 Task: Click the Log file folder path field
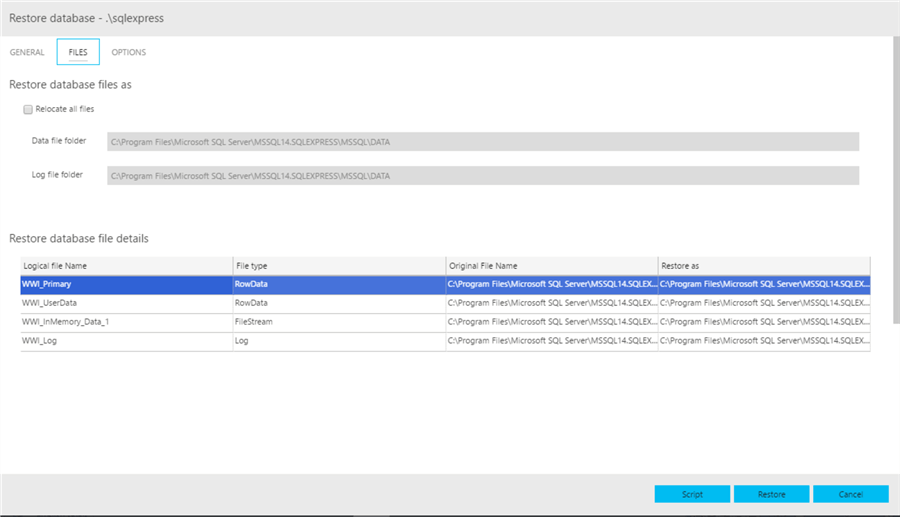482,176
